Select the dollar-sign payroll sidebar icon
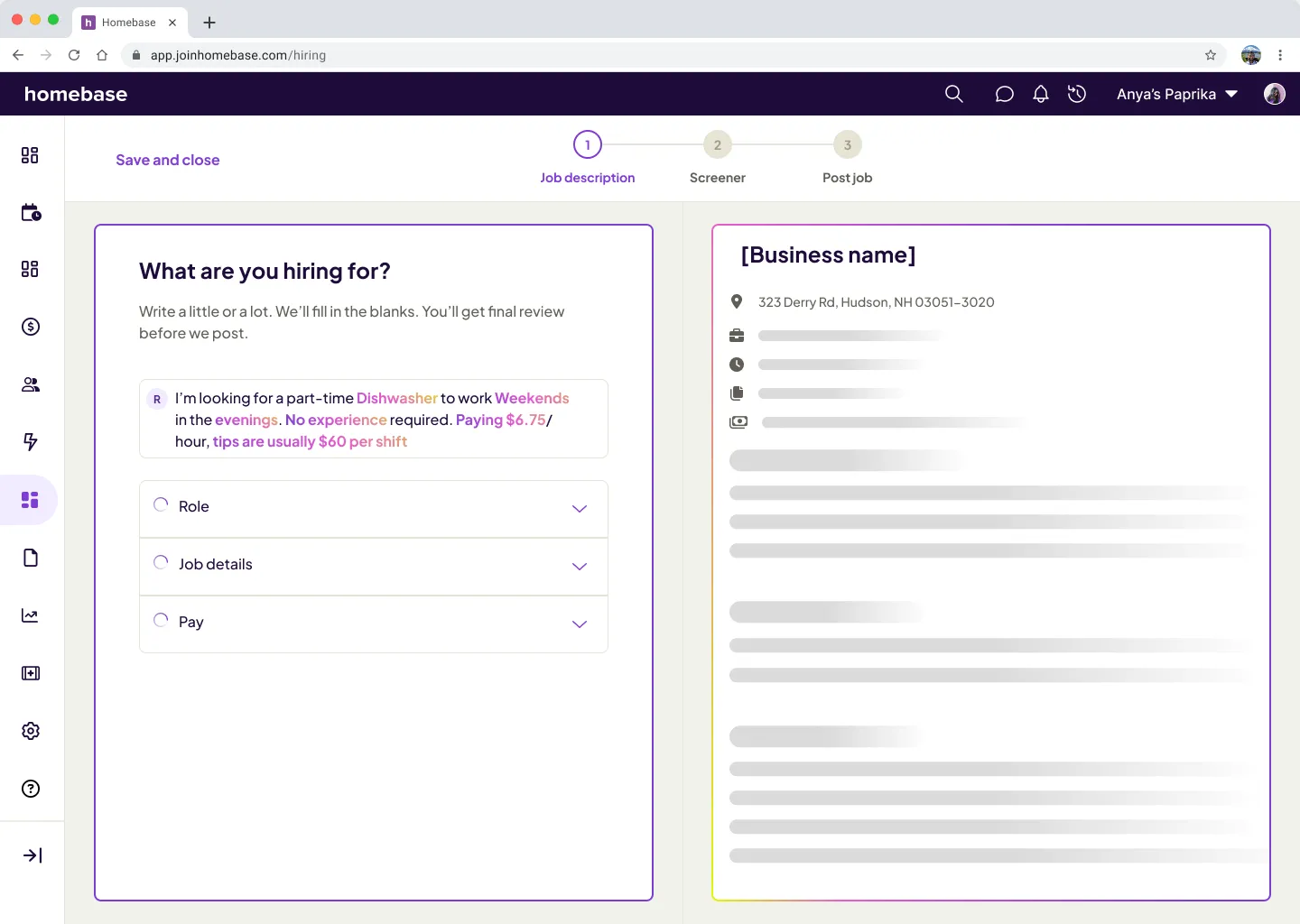 pyautogui.click(x=31, y=327)
